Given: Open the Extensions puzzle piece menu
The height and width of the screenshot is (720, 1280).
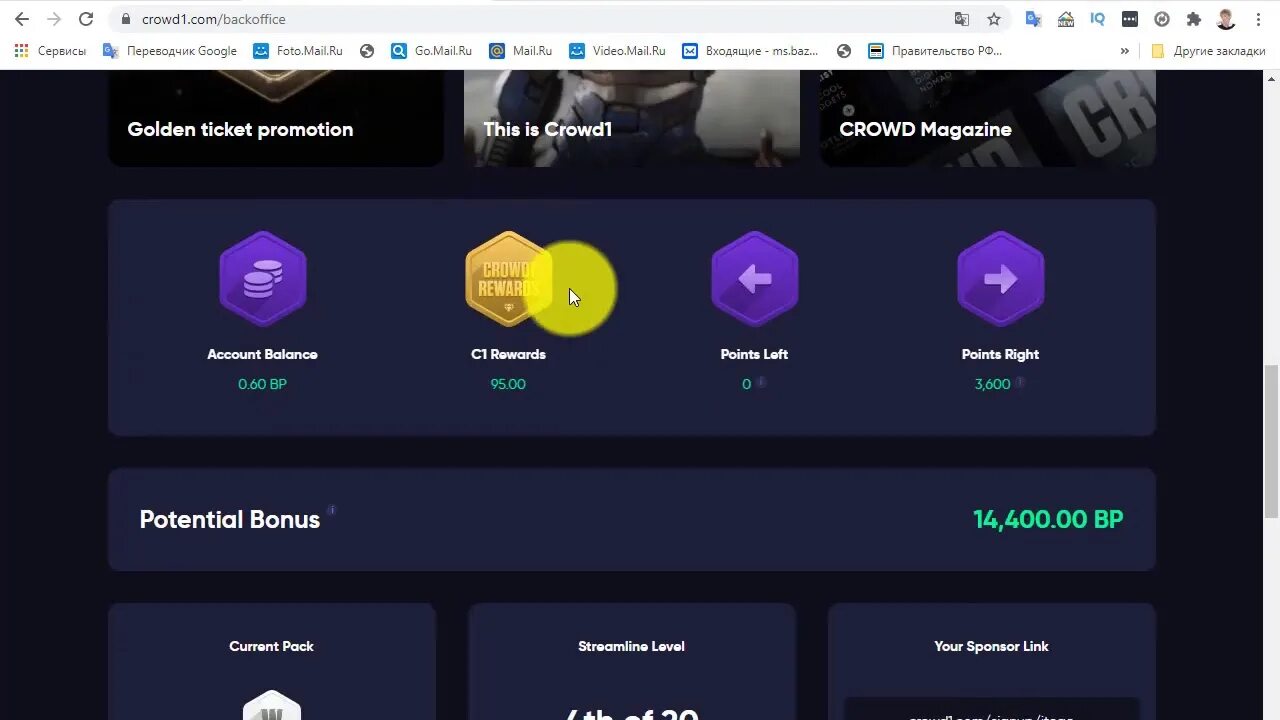Looking at the screenshot, I should click(1194, 19).
